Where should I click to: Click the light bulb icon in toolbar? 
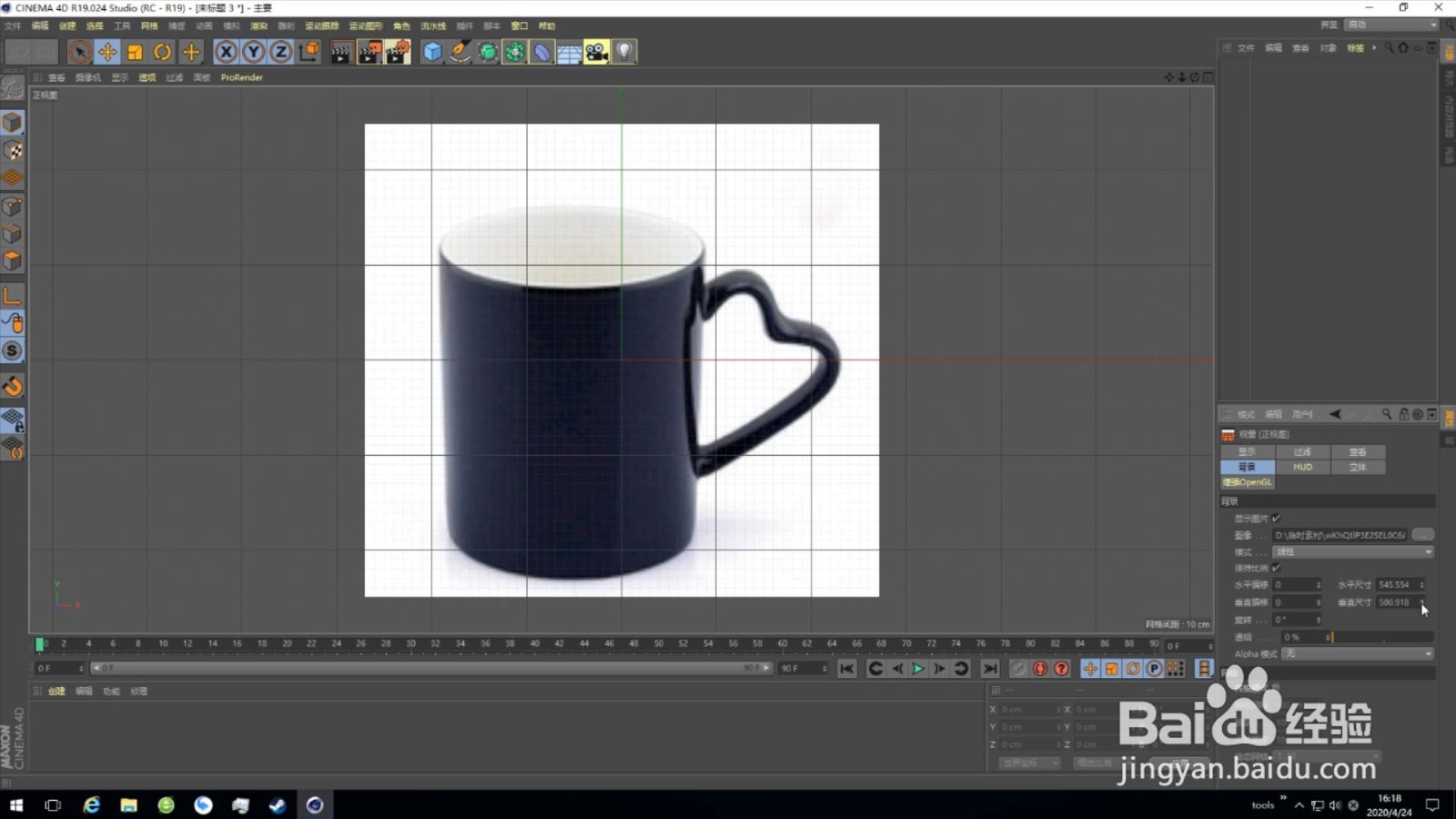[623, 52]
